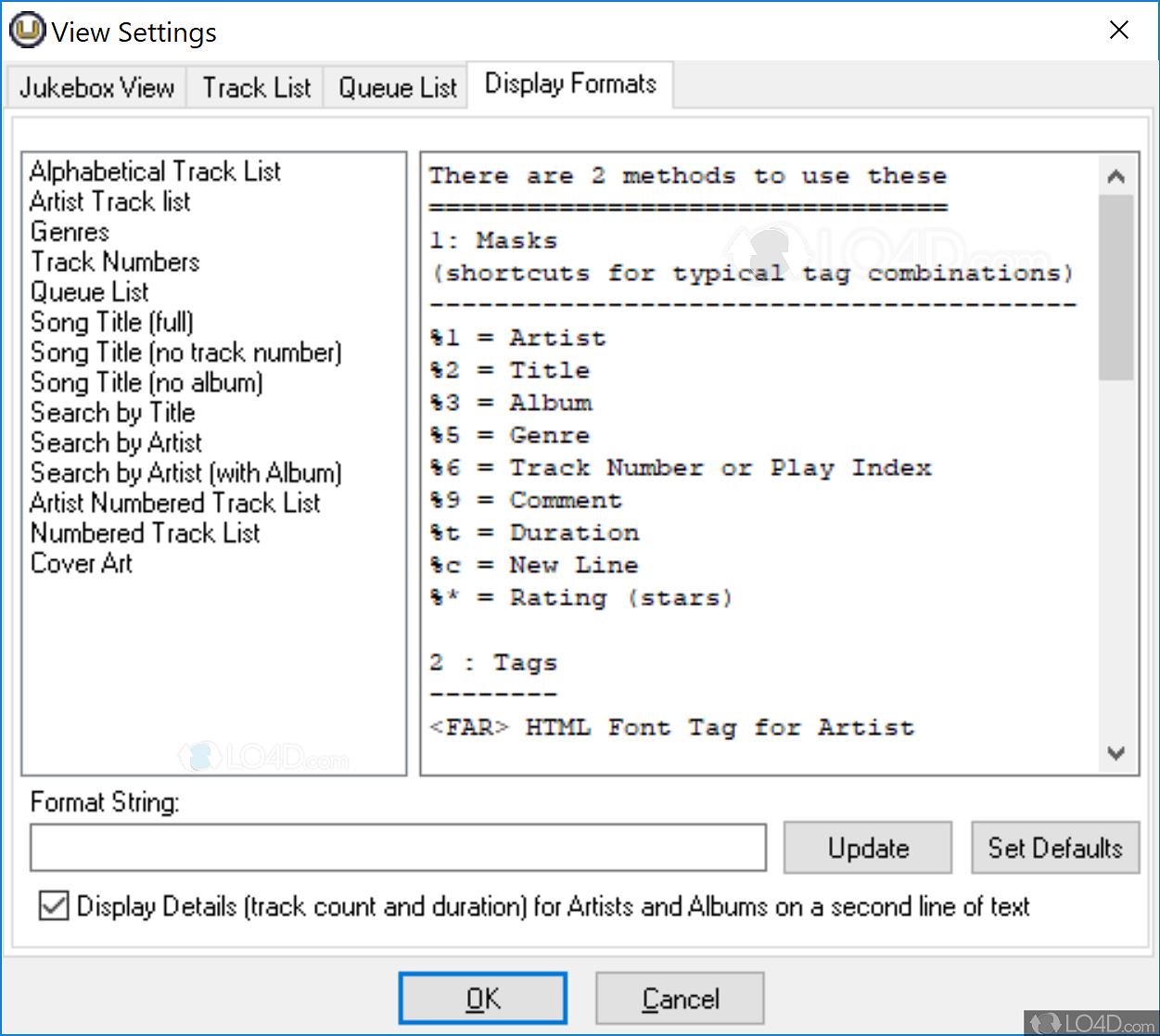Image resolution: width=1160 pixels, height=1036 pixels.
Task: Select Search by Artist (with Album) format
Action: [x=185, y=472]
